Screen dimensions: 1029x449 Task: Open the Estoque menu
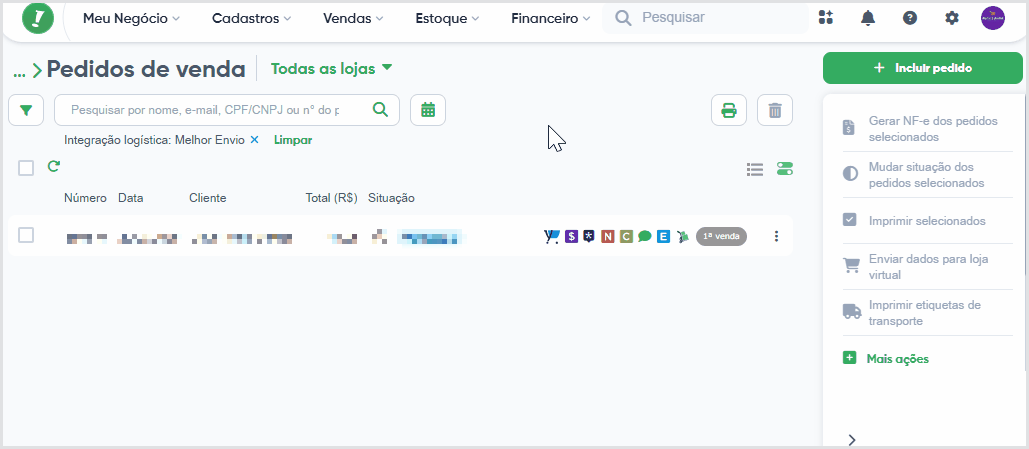[447, 19]
